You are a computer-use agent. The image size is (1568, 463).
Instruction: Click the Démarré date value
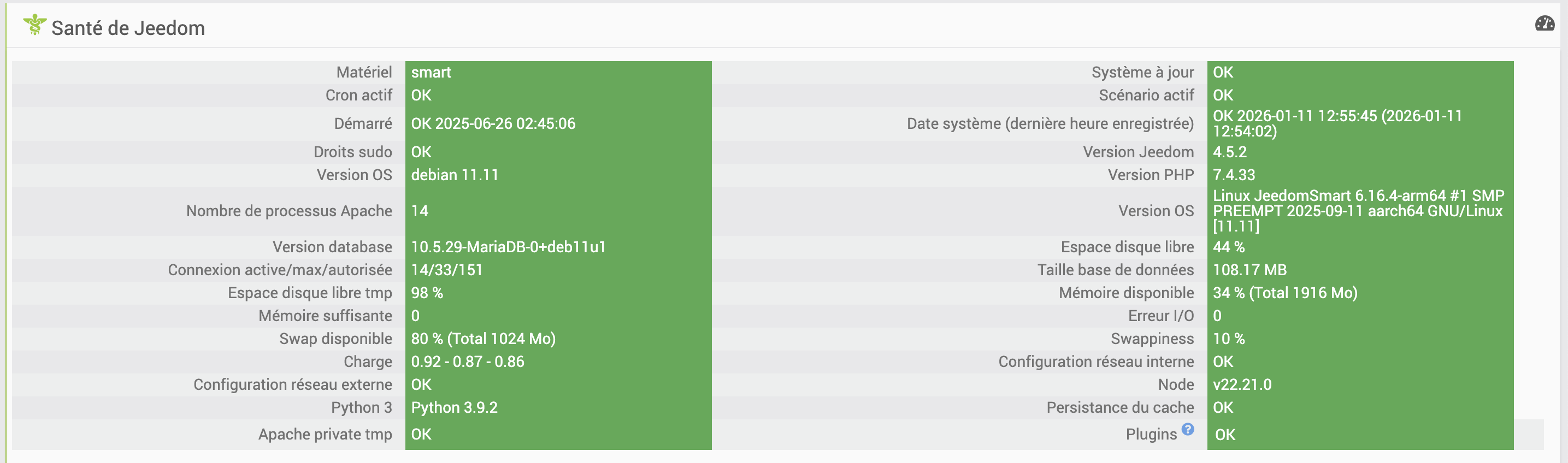pos(493,123)
